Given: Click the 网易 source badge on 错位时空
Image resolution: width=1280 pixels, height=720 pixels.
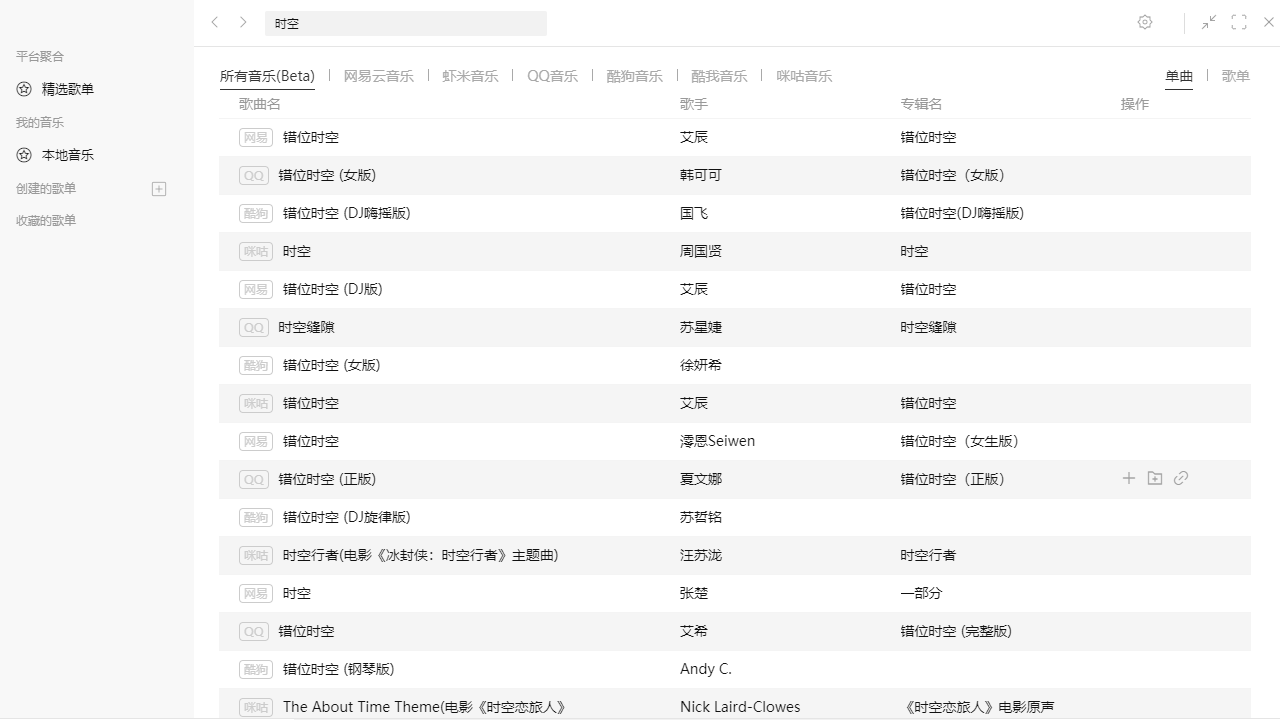Looking at the screenshot, I should click(255, 137).
